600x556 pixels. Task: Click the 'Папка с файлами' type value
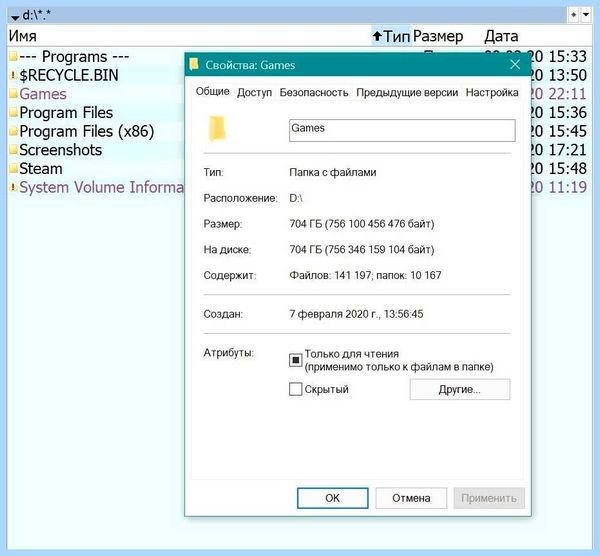tap(333, 173)
